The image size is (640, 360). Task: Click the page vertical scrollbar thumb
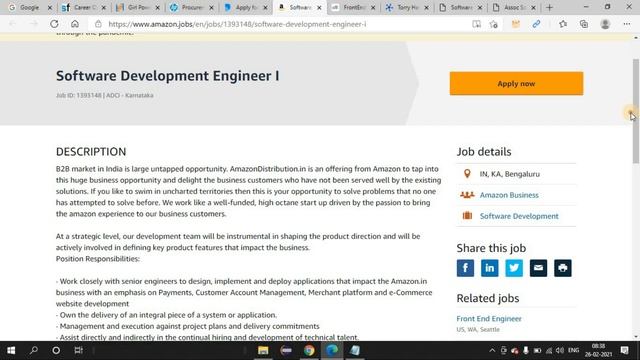[x=636, y=111]
